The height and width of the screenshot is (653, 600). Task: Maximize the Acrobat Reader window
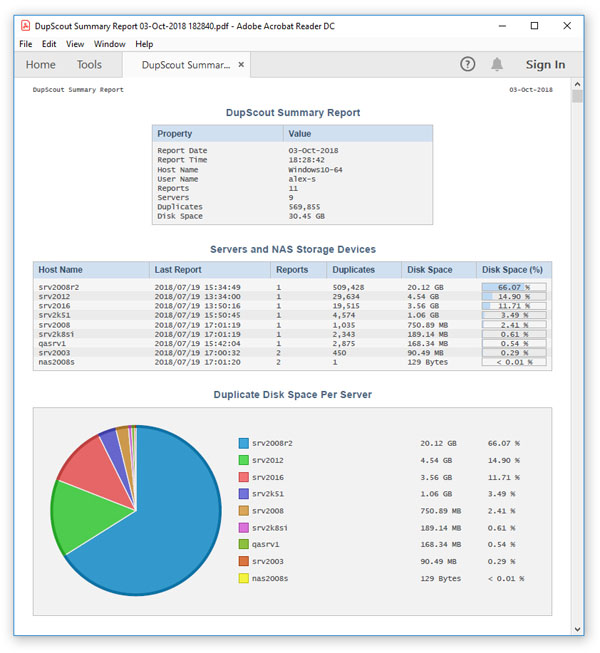(534, 26)
